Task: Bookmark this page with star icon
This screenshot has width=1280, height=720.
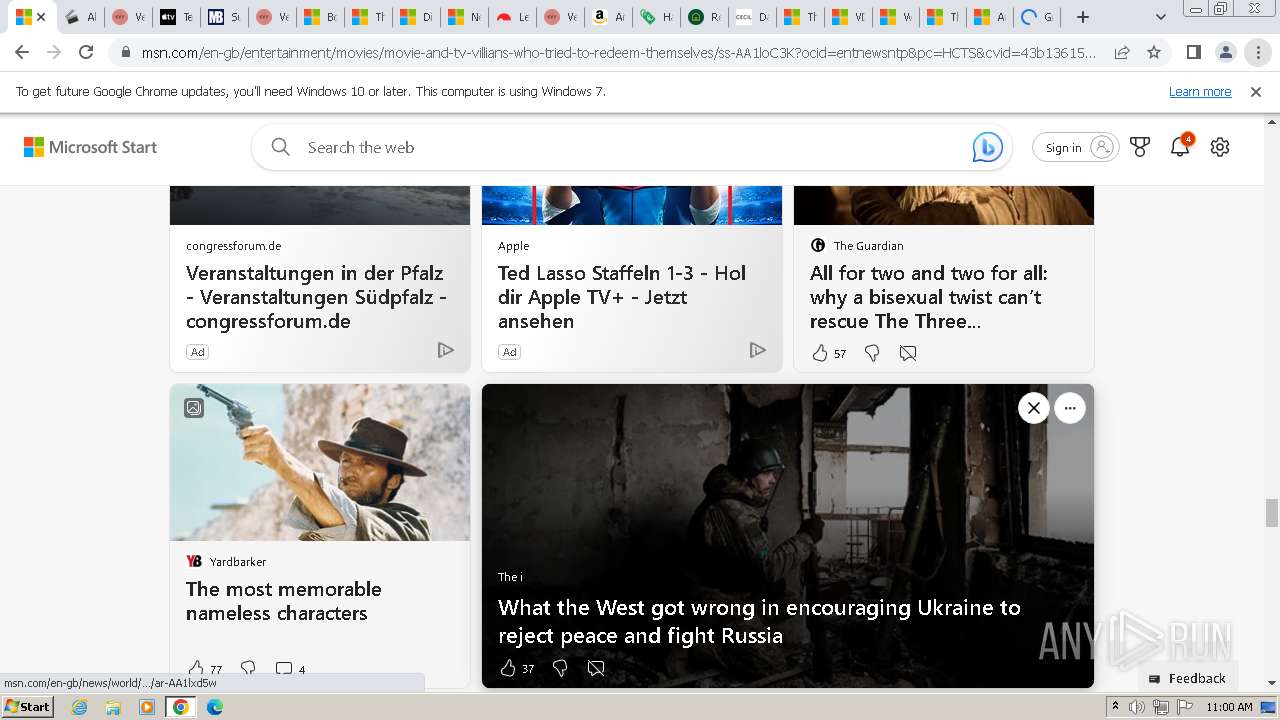Action: coord(1154,52)
